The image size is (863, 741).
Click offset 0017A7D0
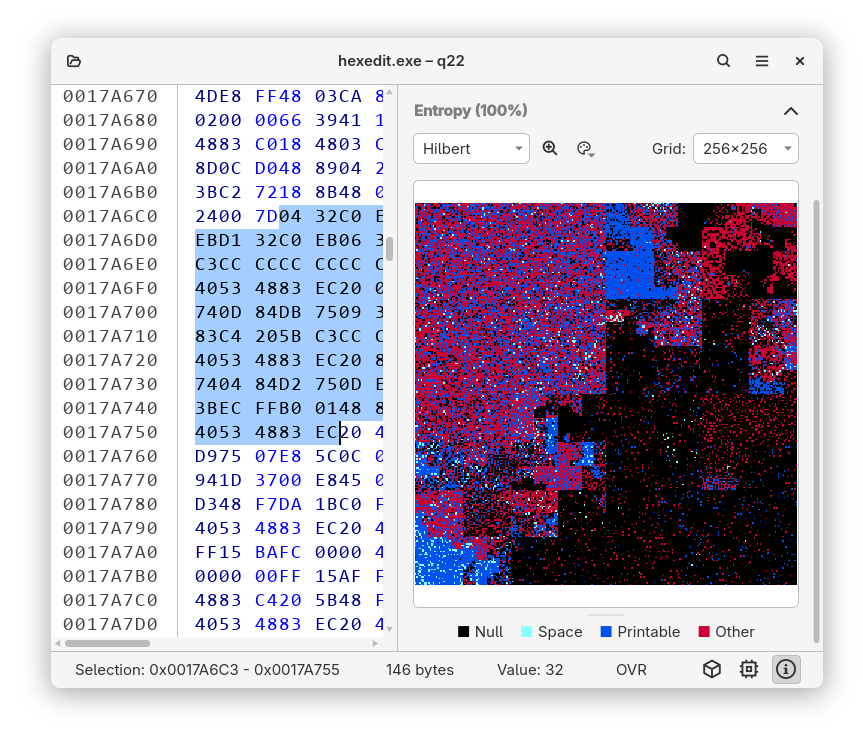click(x=110, y=624)
